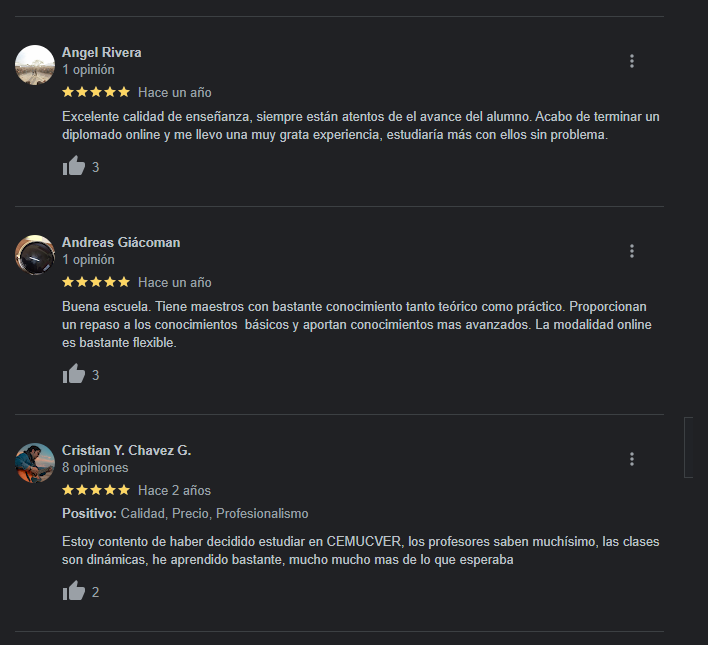The image size is (708, 645).
Task: Visit Andreas Giácoman's reviewer name link
Action: click(121, 242)
